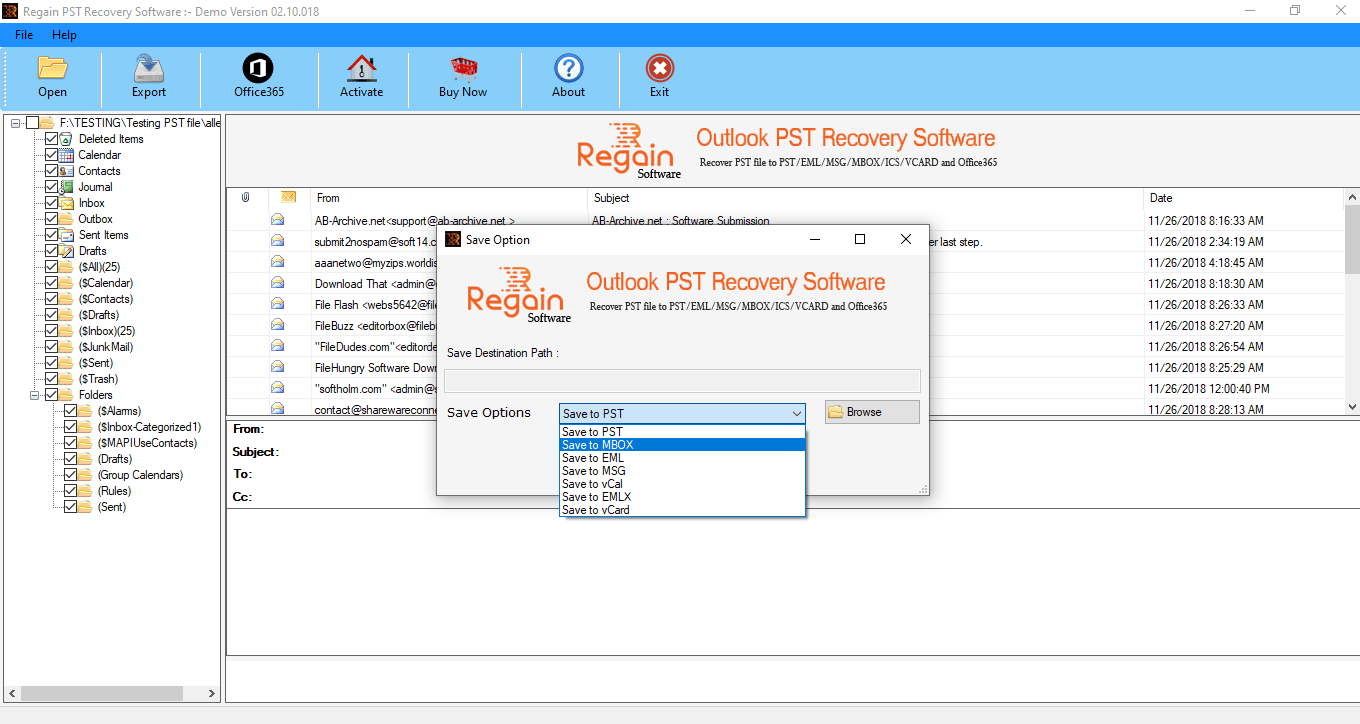Click the attachment paperclip column header
Viewport: 1360px width, 724px height.
(x=246, y=198)
